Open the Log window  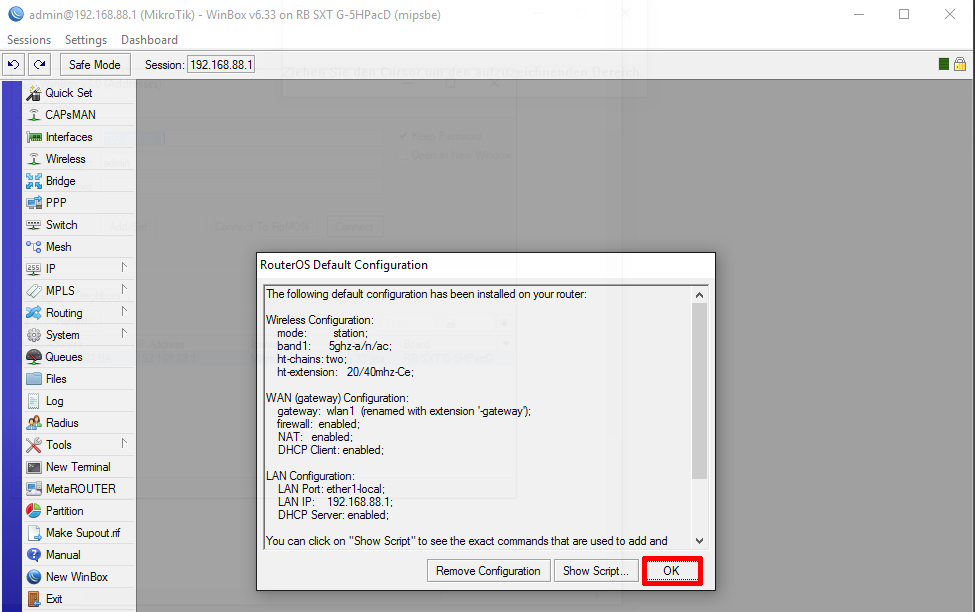(79, 401)
